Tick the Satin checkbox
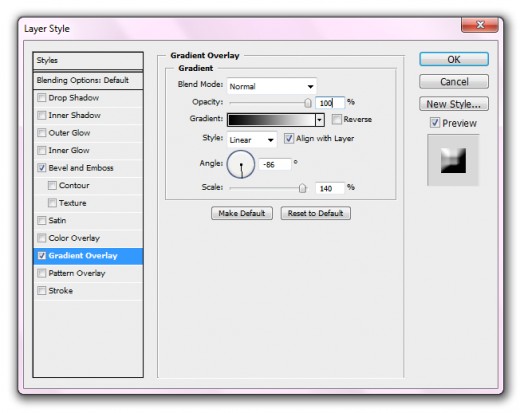Screen dimensions: 520x413 [42, 220]
